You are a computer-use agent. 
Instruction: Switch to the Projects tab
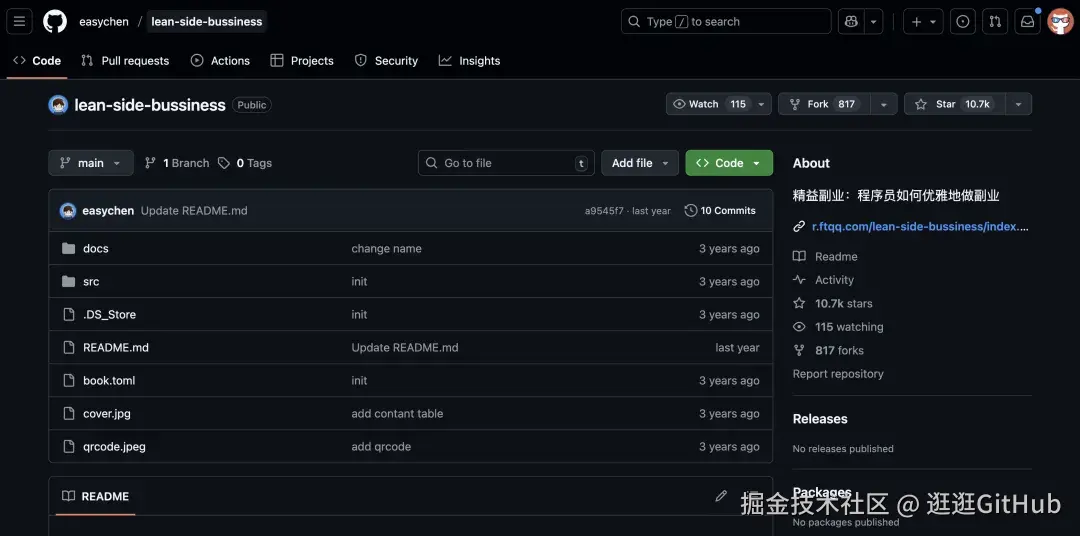(x=302, y=61)
